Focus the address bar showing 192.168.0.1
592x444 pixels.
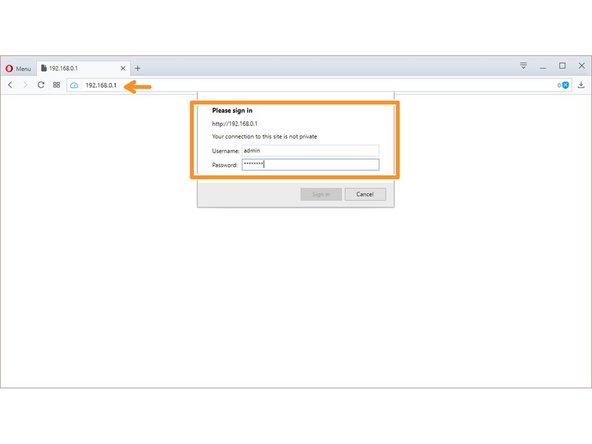319,85
